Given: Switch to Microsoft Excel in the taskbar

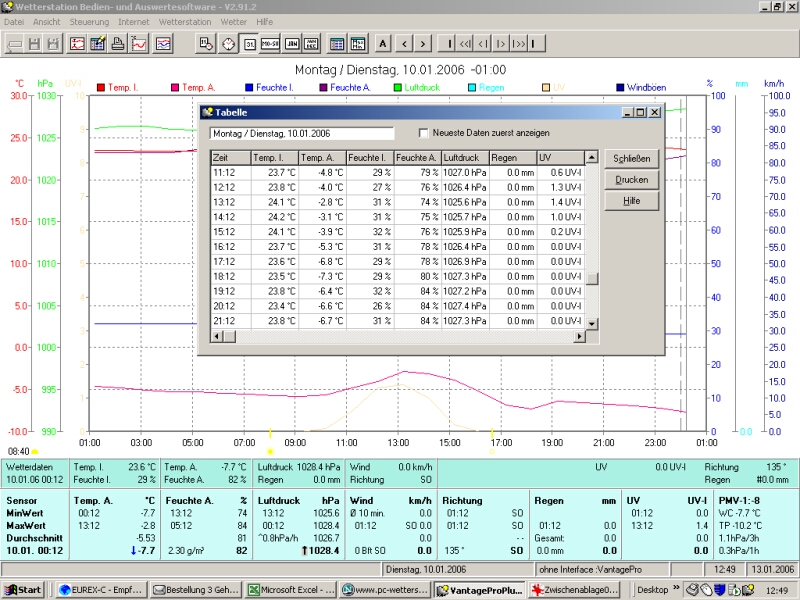Looking at the screenshot, I should (x=292, y=590).
